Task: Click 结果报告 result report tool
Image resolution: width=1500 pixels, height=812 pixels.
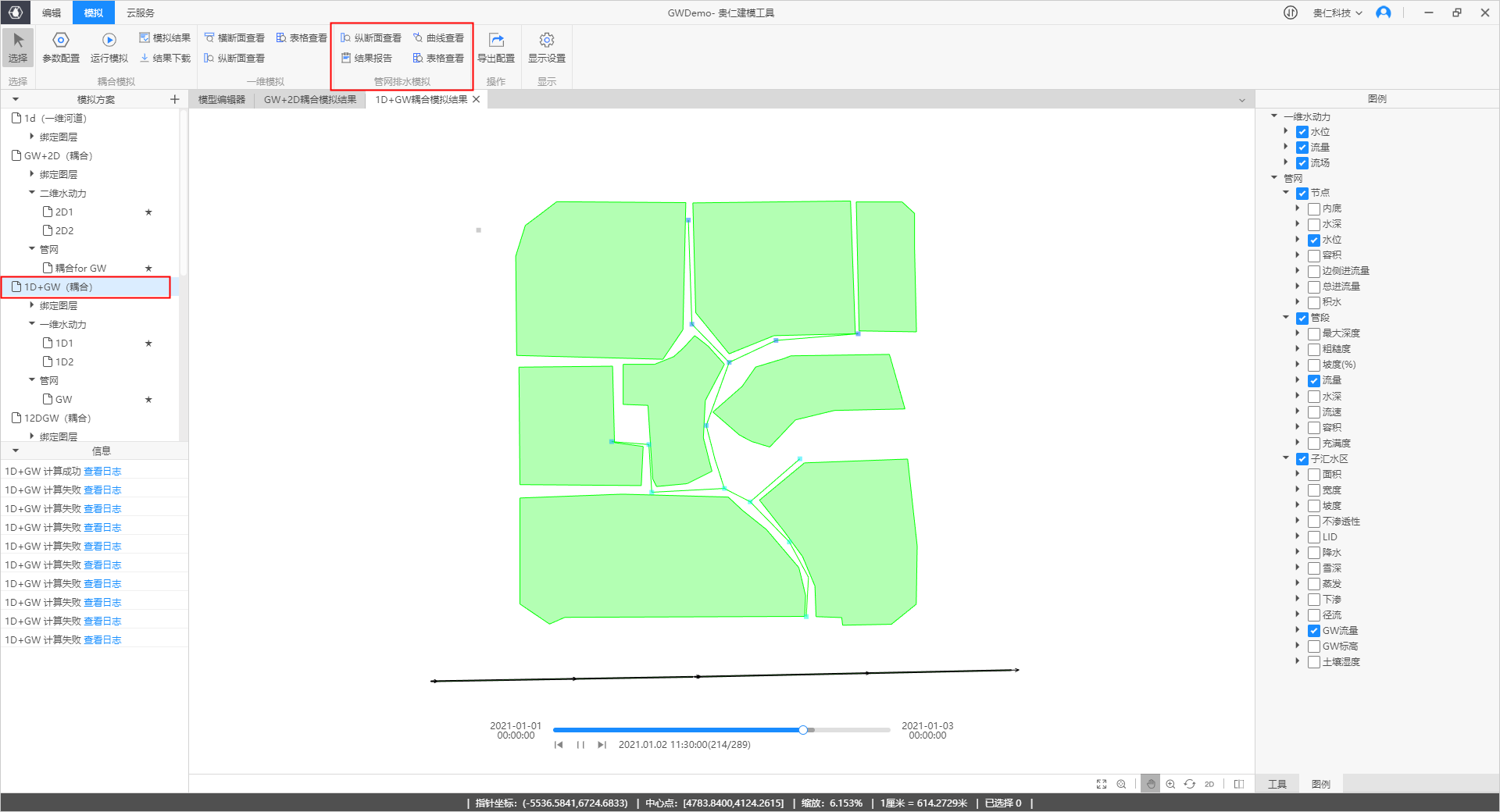Action: click(366, 58)
